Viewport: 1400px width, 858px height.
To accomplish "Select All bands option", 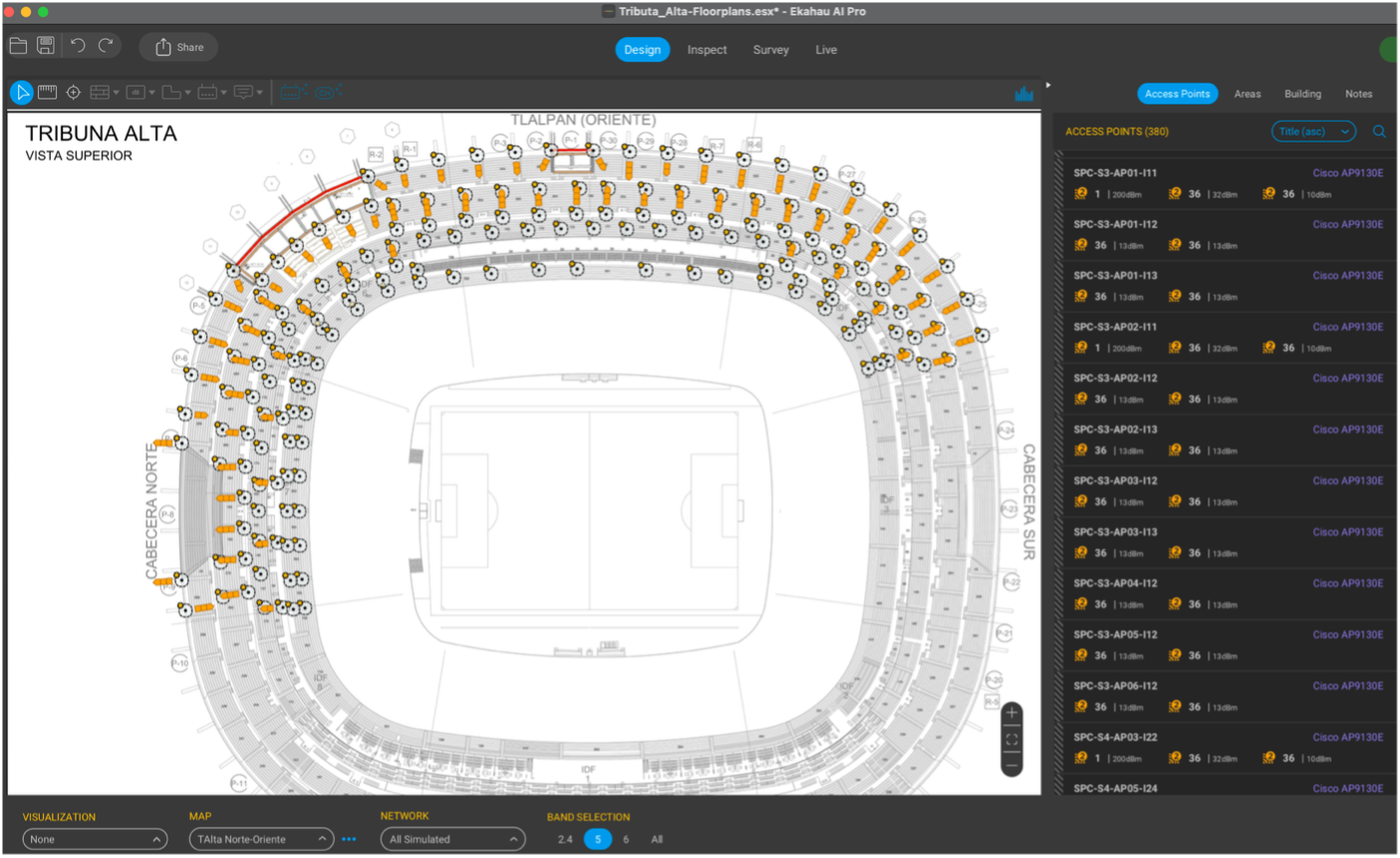I will (x=657, y=840).
